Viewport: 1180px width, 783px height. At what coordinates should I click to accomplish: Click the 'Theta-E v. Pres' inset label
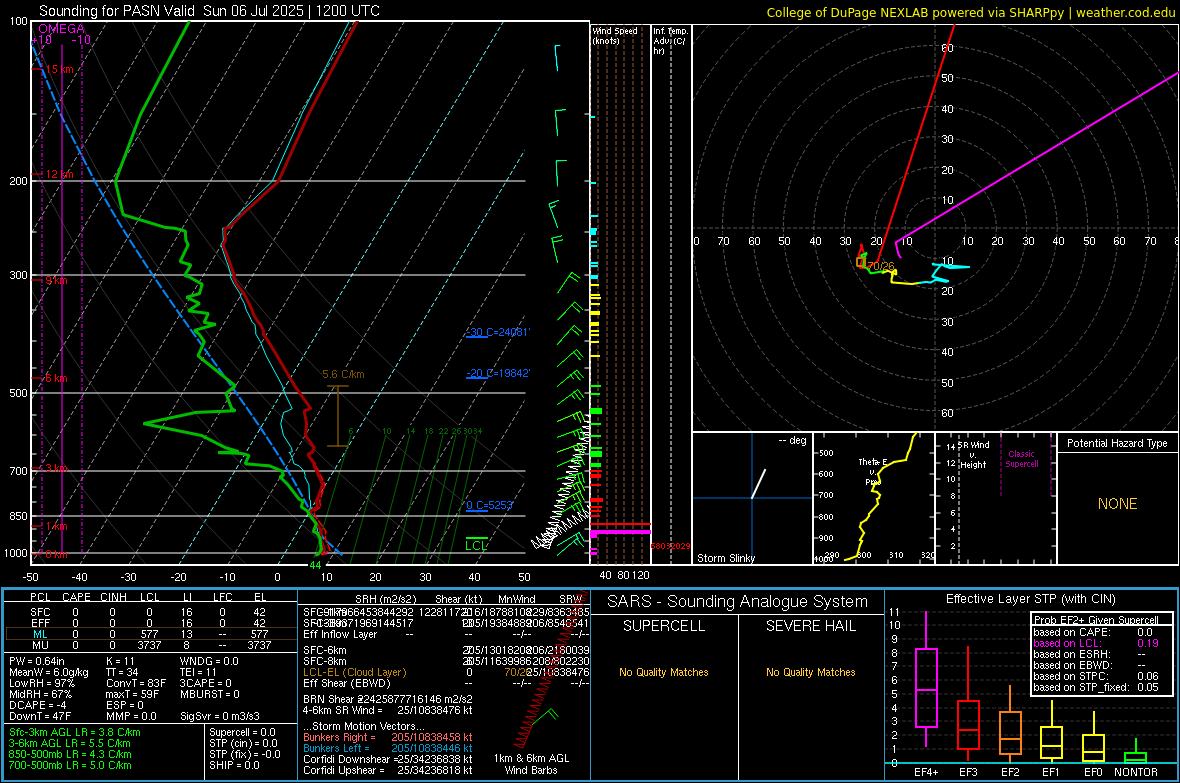point(872,471)
